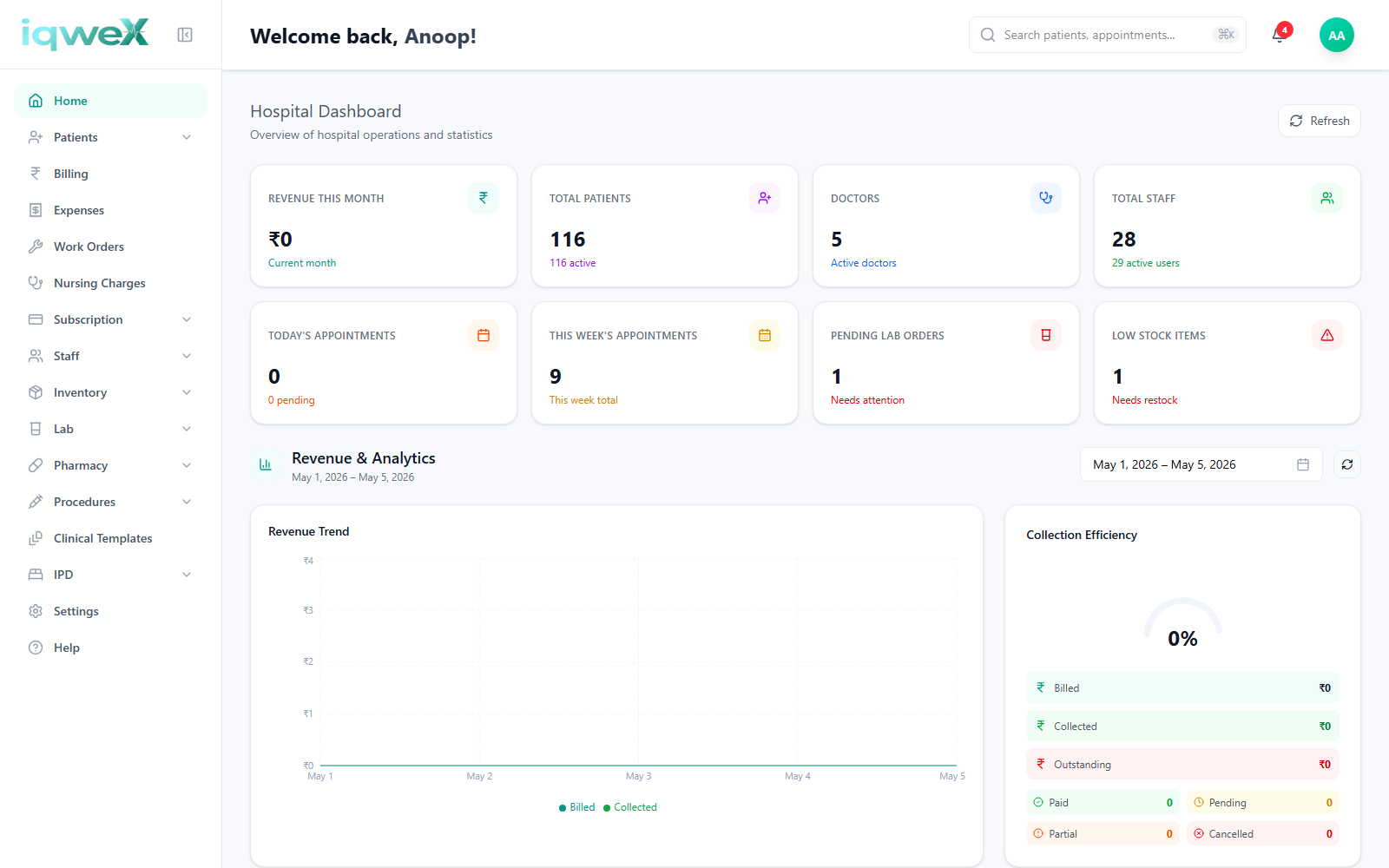Toggle the Billed series in chart legend

tap(577, 807)
